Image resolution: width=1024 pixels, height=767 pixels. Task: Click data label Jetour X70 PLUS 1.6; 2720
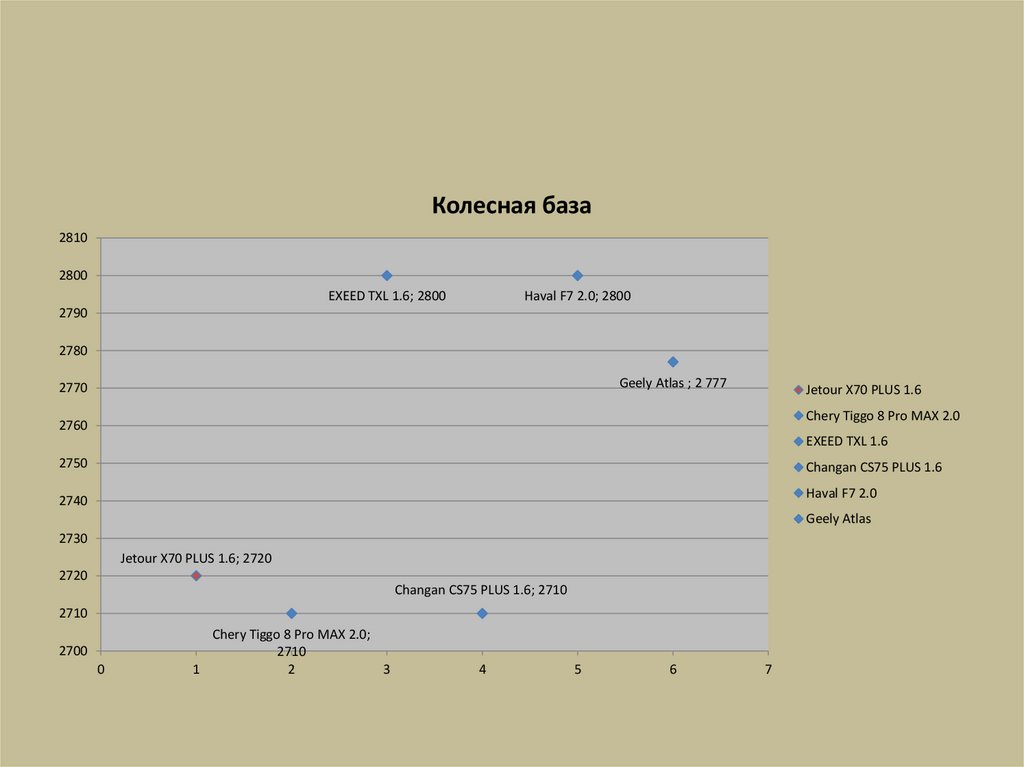tap(196, 559)
